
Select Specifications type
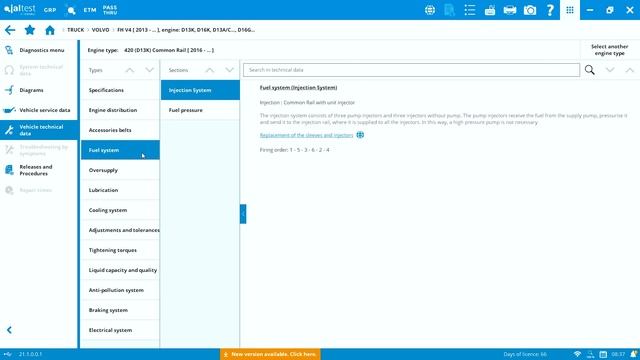[x=120, y=90]
